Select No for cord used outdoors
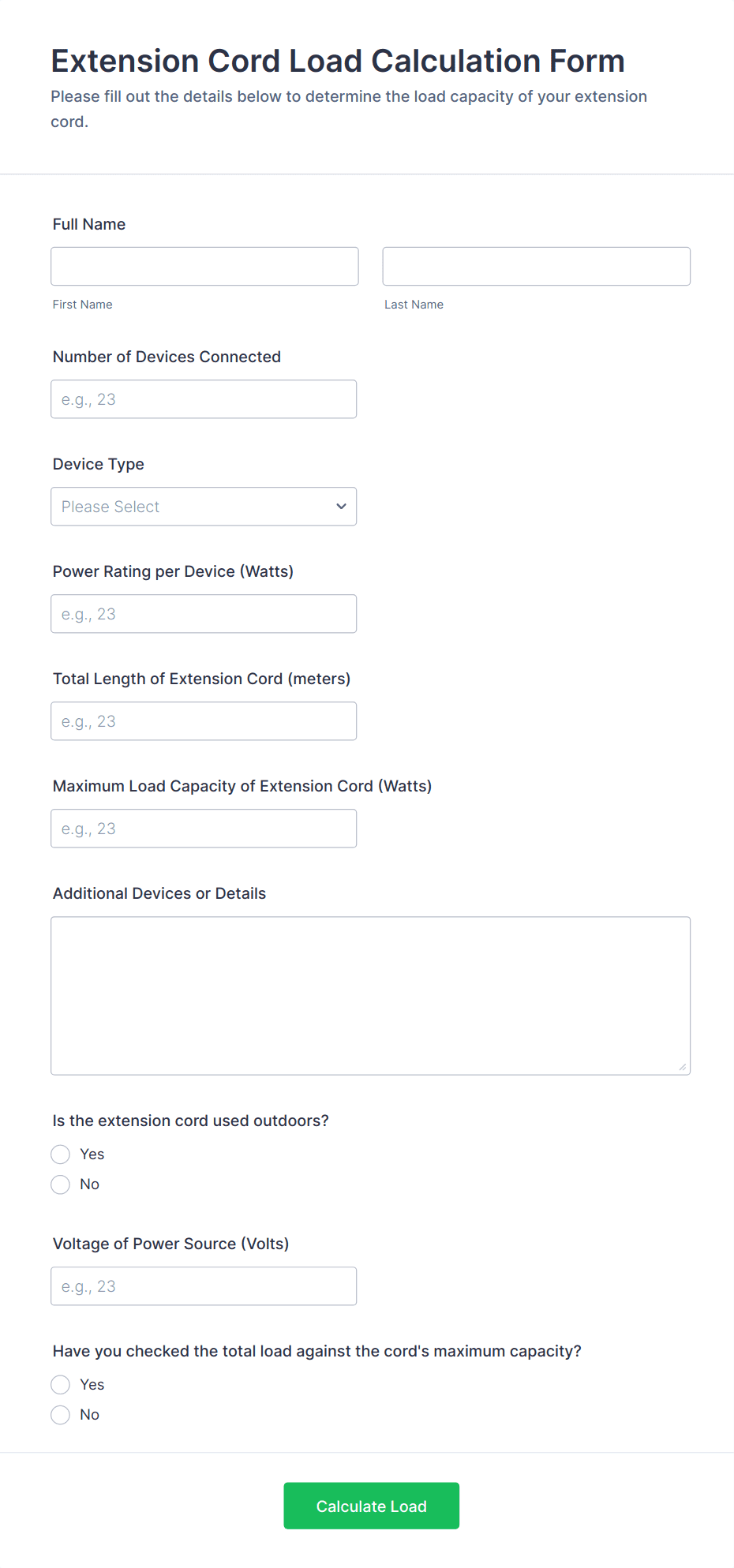 pyautogui.click(x=61, y=1184)
